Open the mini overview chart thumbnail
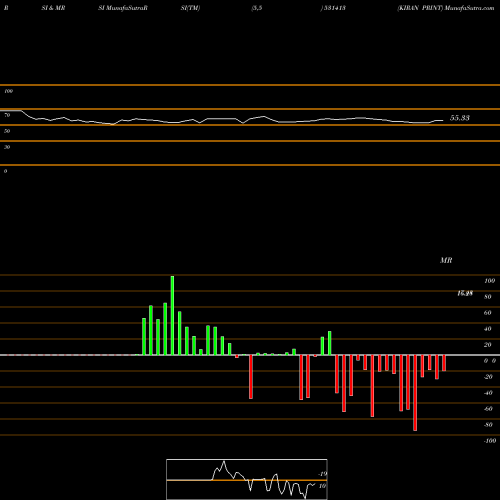 click(x=247, y=479)
